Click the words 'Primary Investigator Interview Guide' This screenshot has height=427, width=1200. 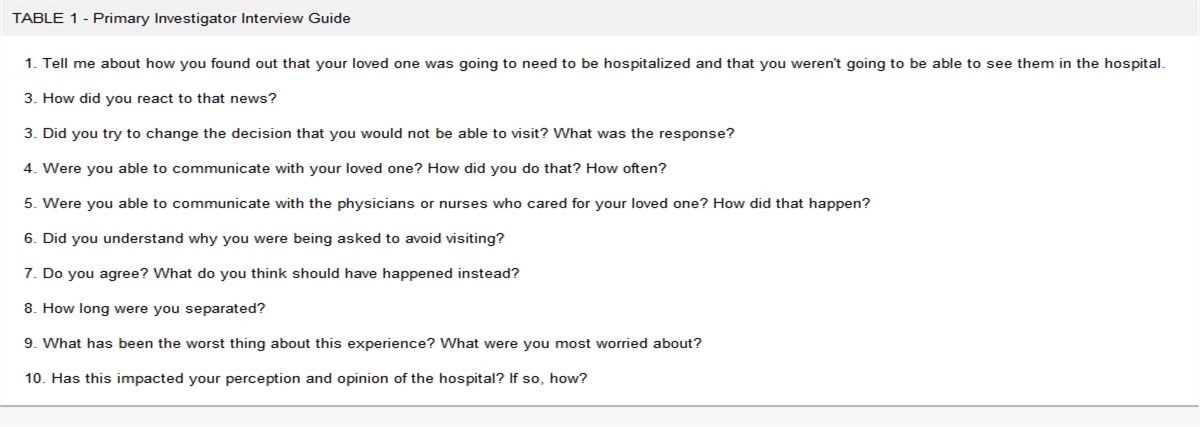pos(222,19)
